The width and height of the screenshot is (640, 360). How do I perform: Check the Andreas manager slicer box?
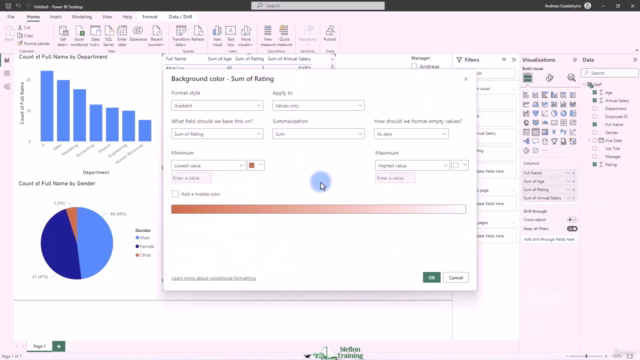click(414, 67)
